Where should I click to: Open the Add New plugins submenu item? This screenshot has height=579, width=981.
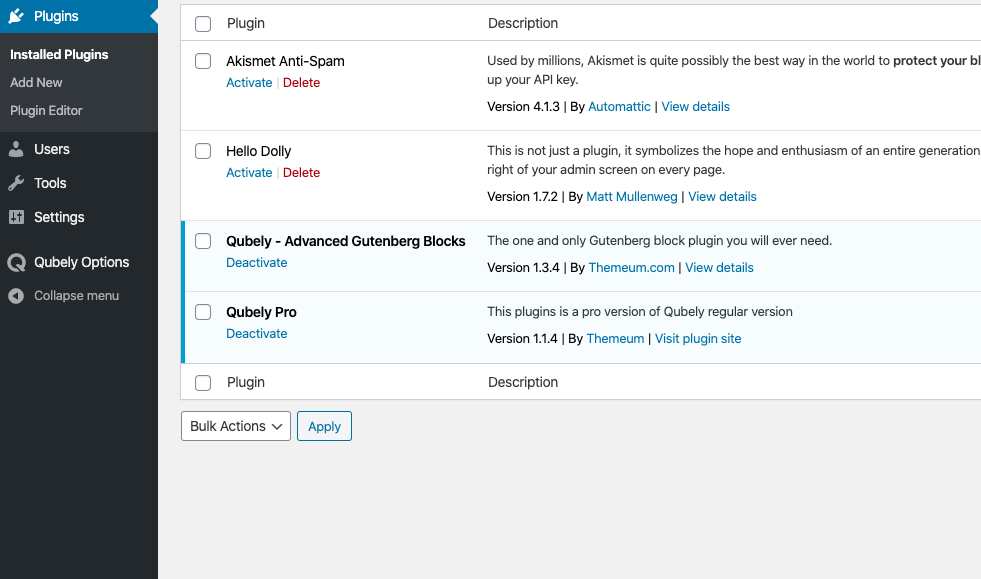point(36,82)
